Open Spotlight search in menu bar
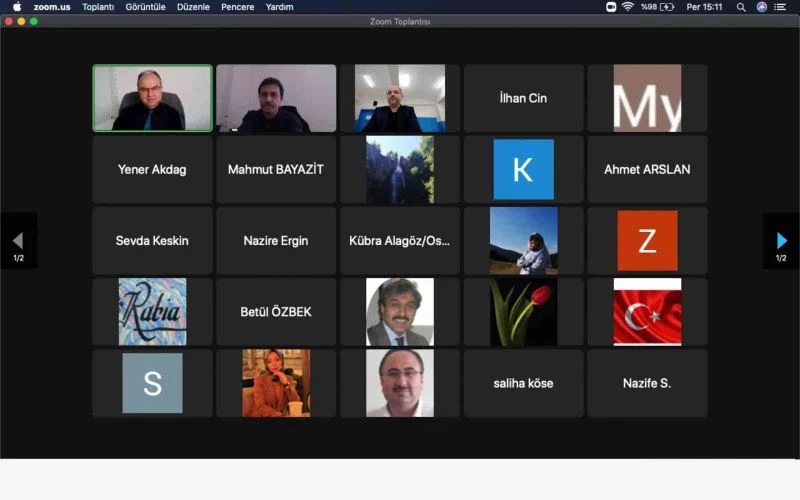 point(741,7)
